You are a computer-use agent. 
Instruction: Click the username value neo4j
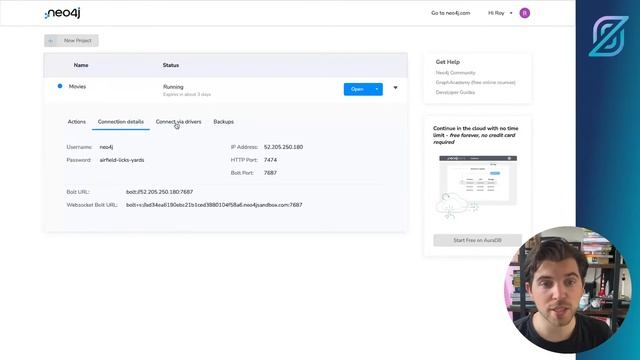pos(107,147)
